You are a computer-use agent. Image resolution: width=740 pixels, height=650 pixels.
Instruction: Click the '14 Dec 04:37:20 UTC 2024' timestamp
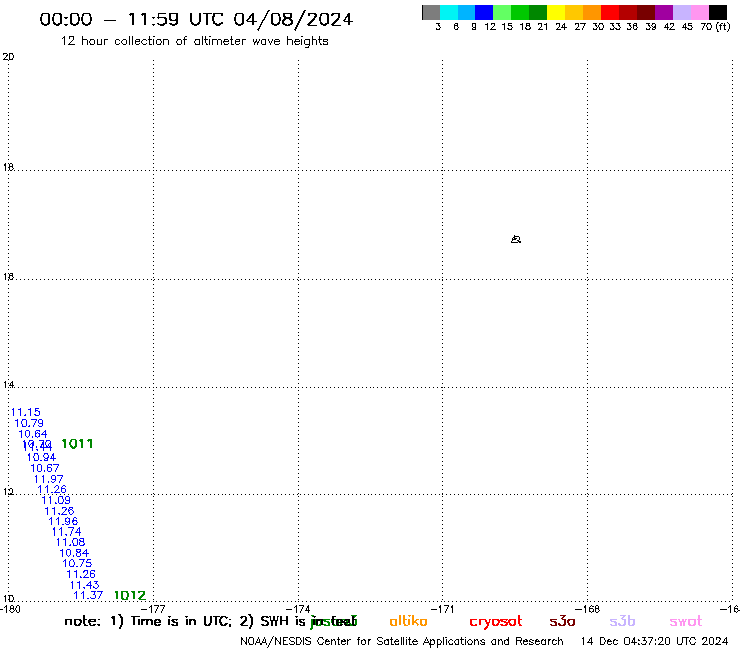coord(654,641)
